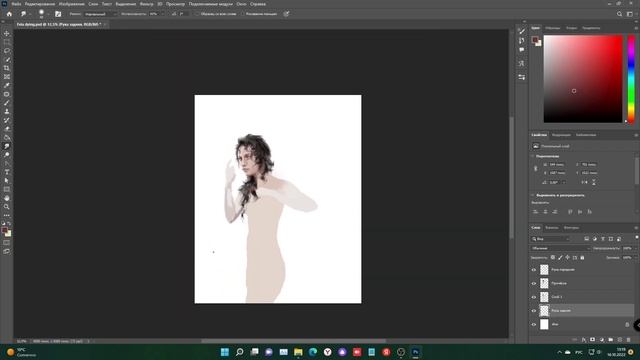Screen dimensions: 640x360
Task: Add a layer mask to the layer
Action: point(592,340)
